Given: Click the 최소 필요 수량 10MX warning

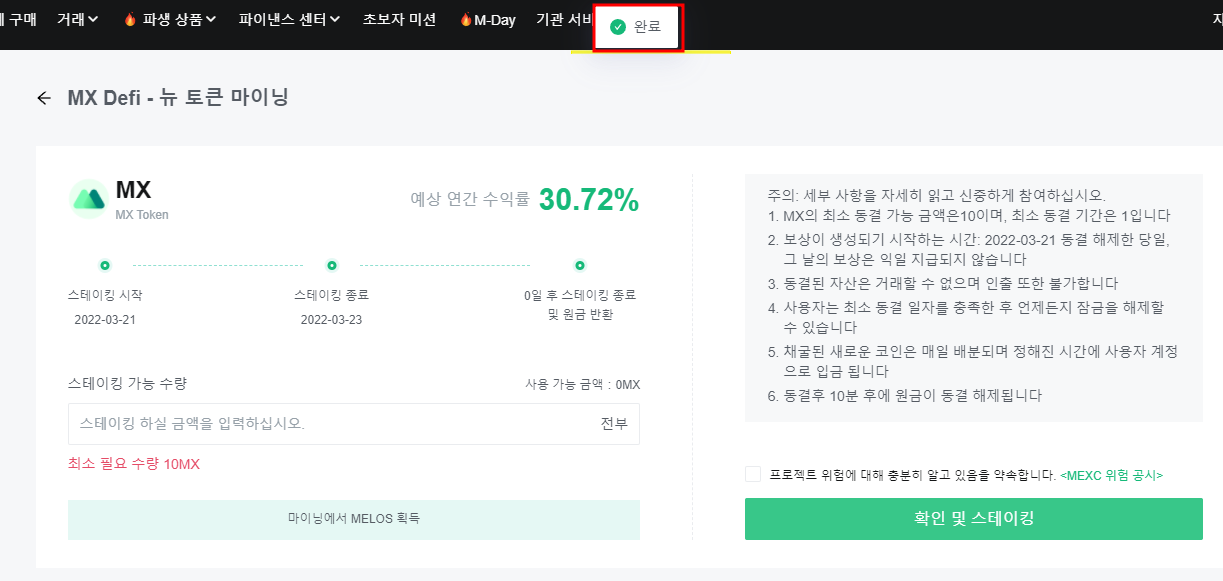Looking at the screenshot, I should click(x=133, y=464).
